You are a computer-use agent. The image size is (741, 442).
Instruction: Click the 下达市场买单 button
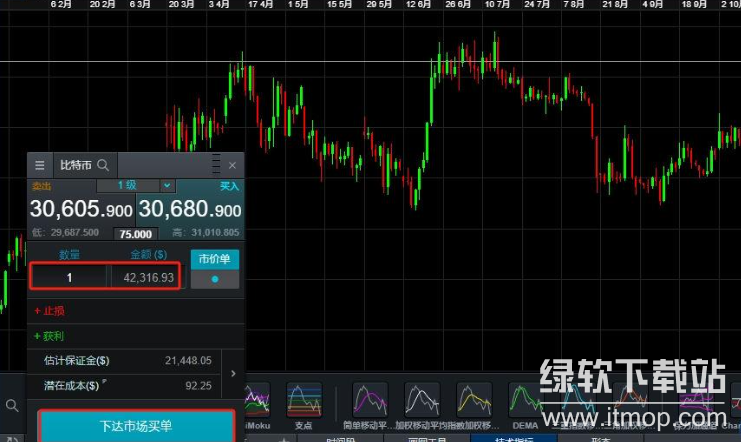[x=136, y=426]
